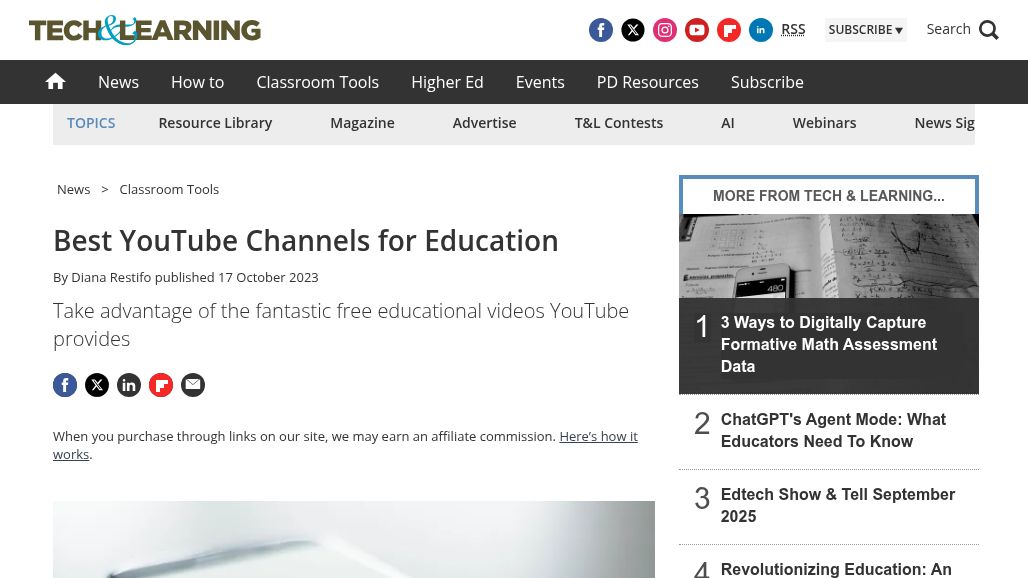Open the RSS feed link
Viewport: 1028px width, 578px height.
click(x=793, y=29)
